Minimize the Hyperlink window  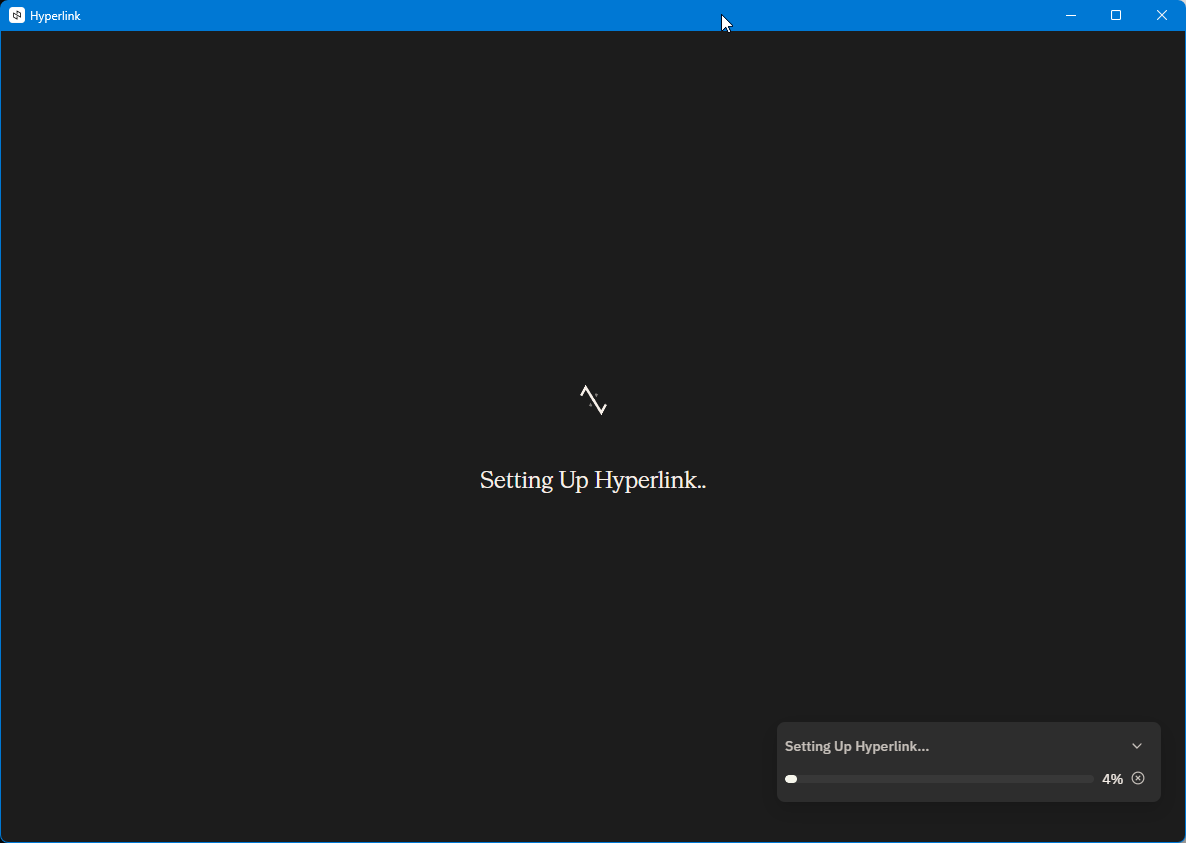point(1071,15)
